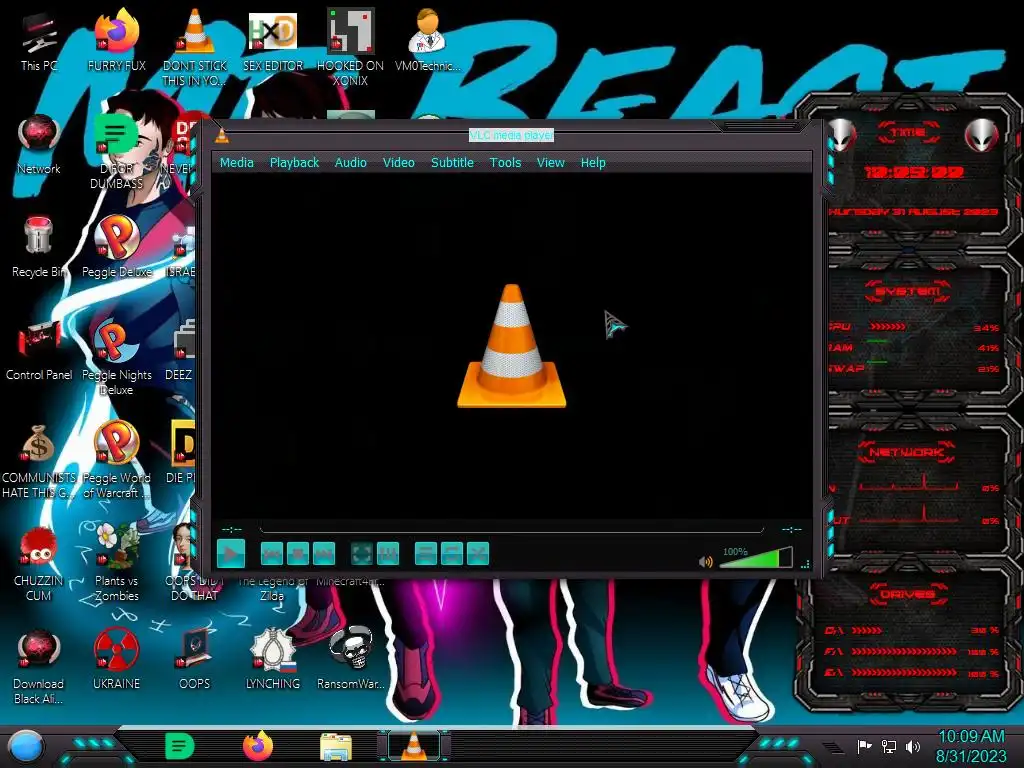
Task: Toggle VLC fullscreen video mode
Action: tap(362, 554)
